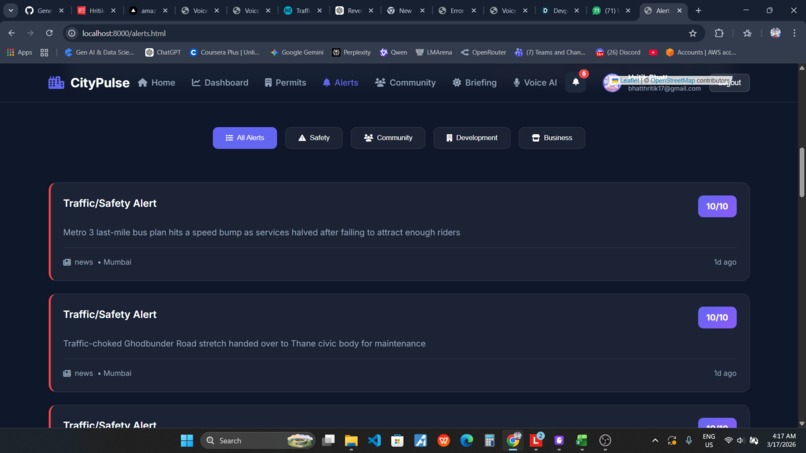The height and width of the screenshot is (453, 806).
Task: Open Voice AI nav link
Action: coord(535,82)
